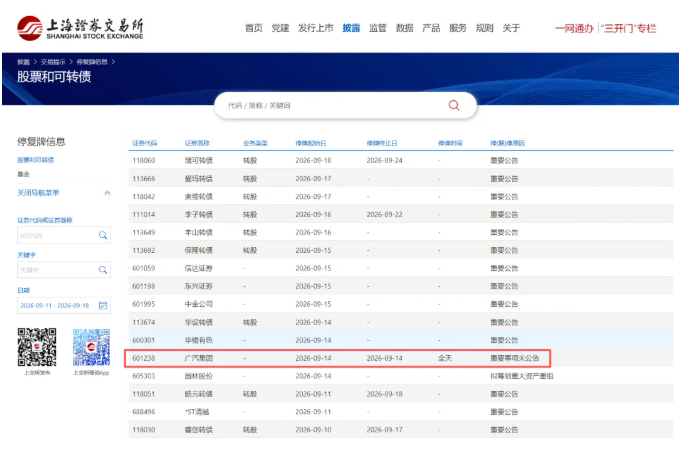Click code 113674 in the table

[x=144, y=322]
